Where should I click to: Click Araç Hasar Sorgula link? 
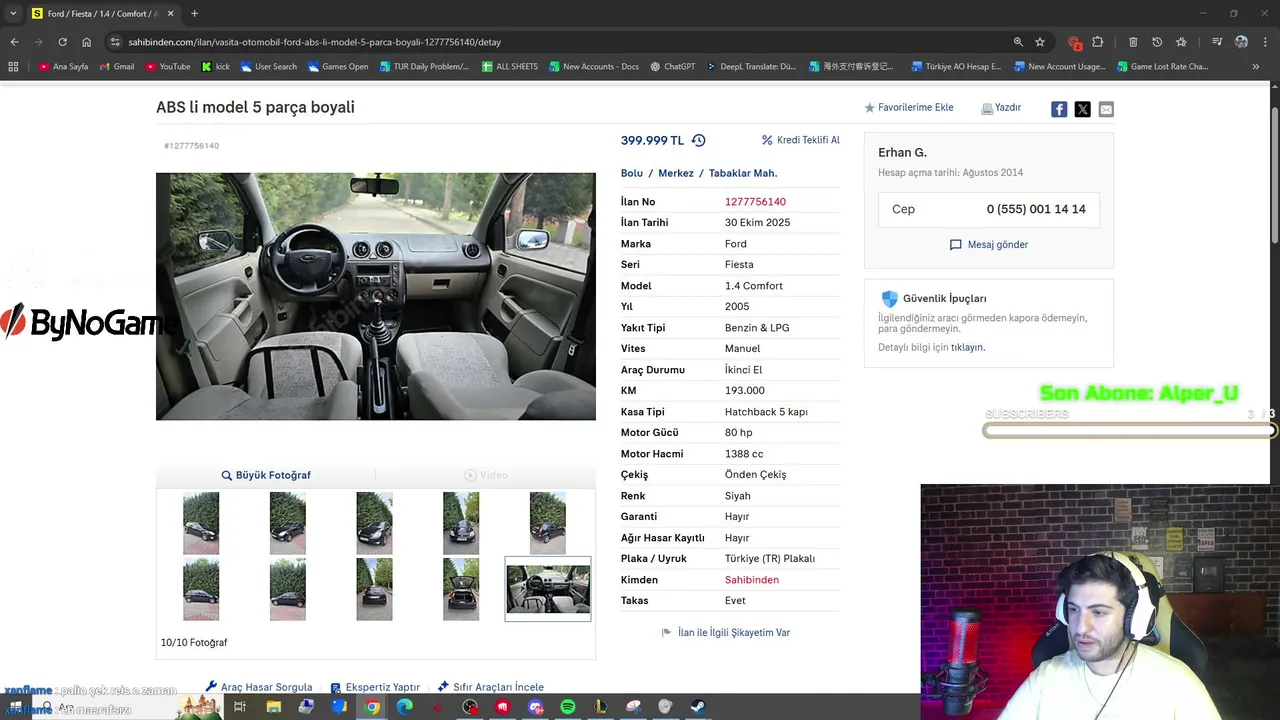259,687
